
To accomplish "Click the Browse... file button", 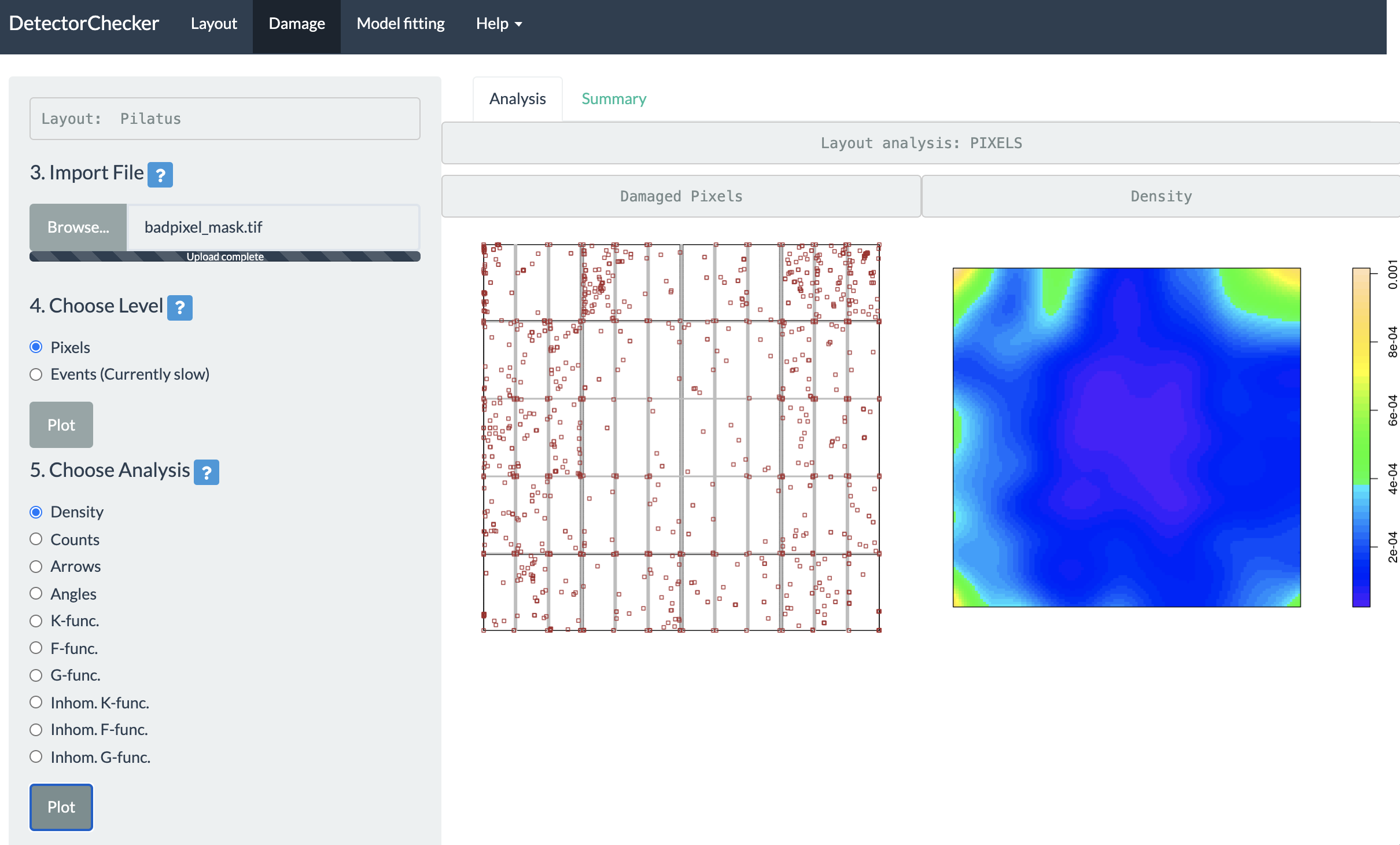I will [78, 227].
